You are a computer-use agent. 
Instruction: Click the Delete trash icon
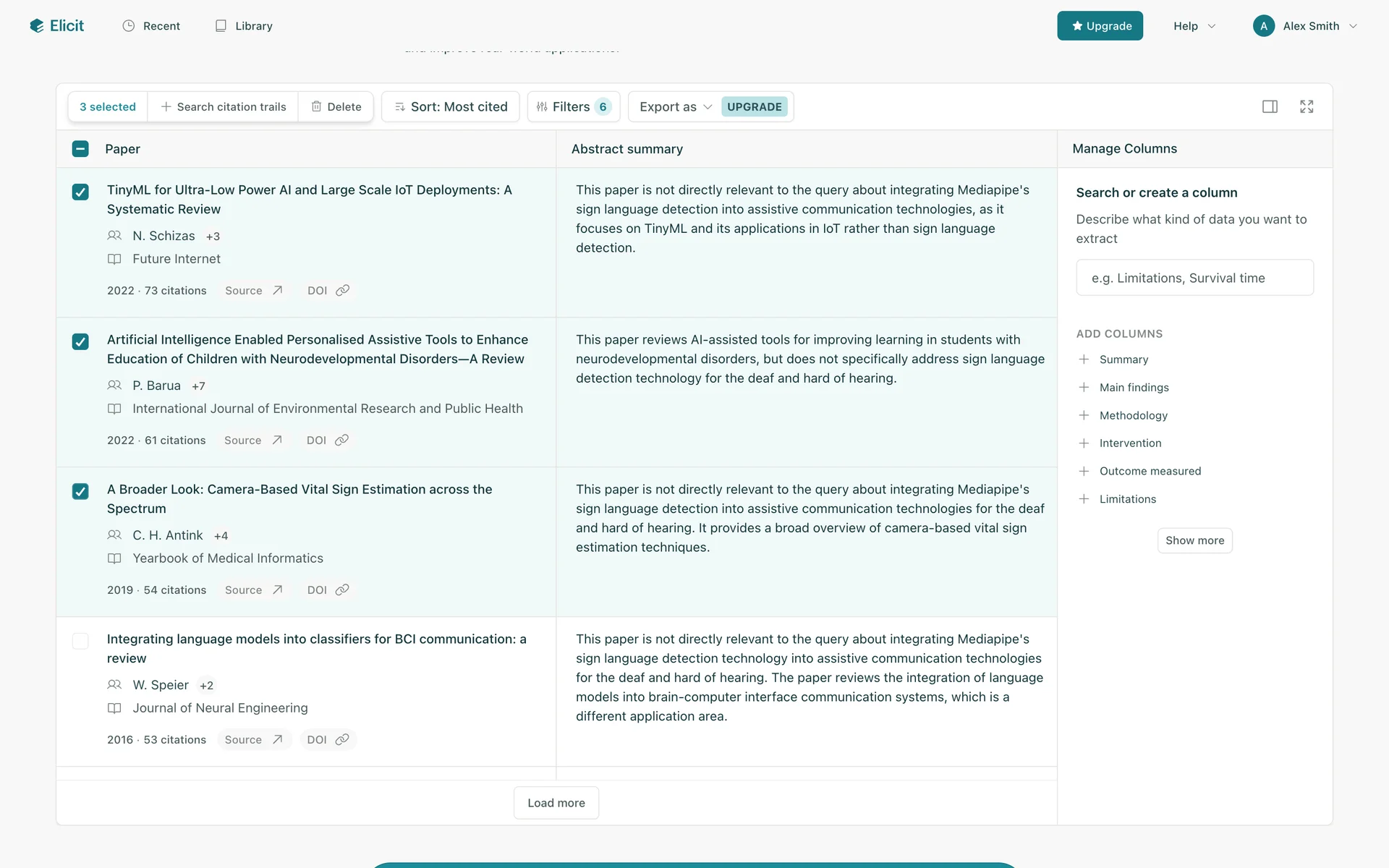point(316,106)
